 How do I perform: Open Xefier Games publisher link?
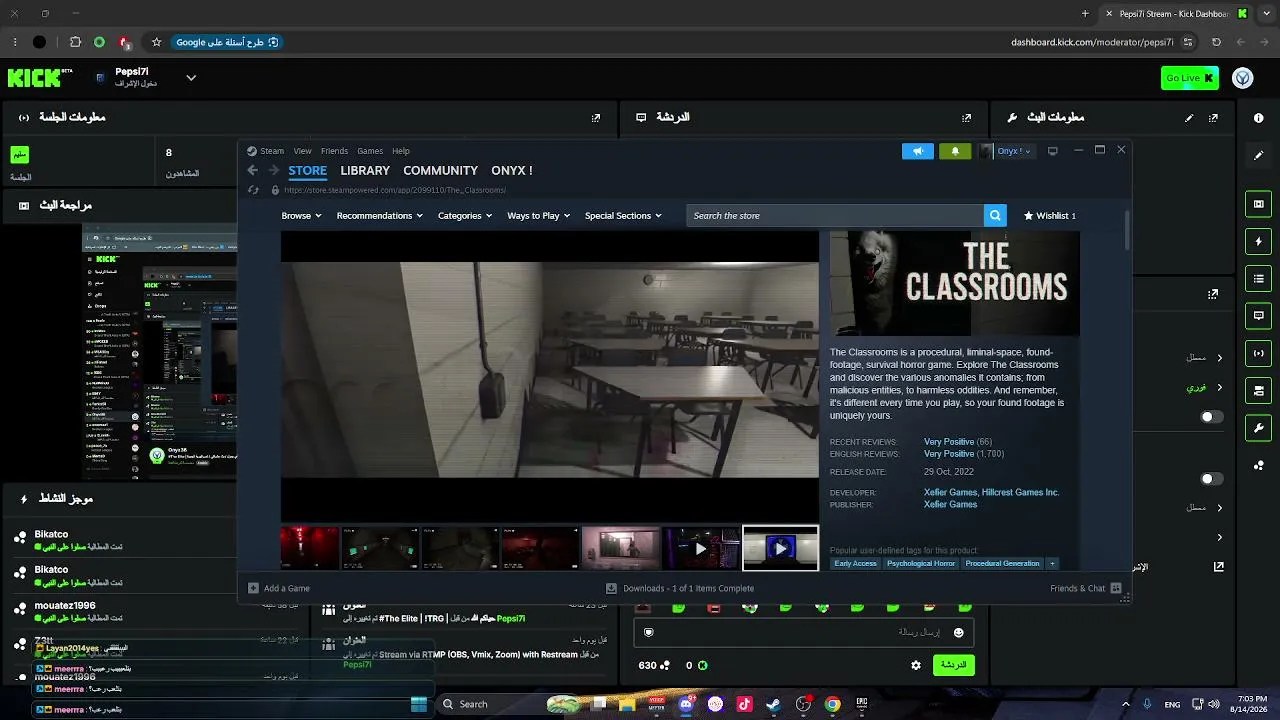point(950,505)
